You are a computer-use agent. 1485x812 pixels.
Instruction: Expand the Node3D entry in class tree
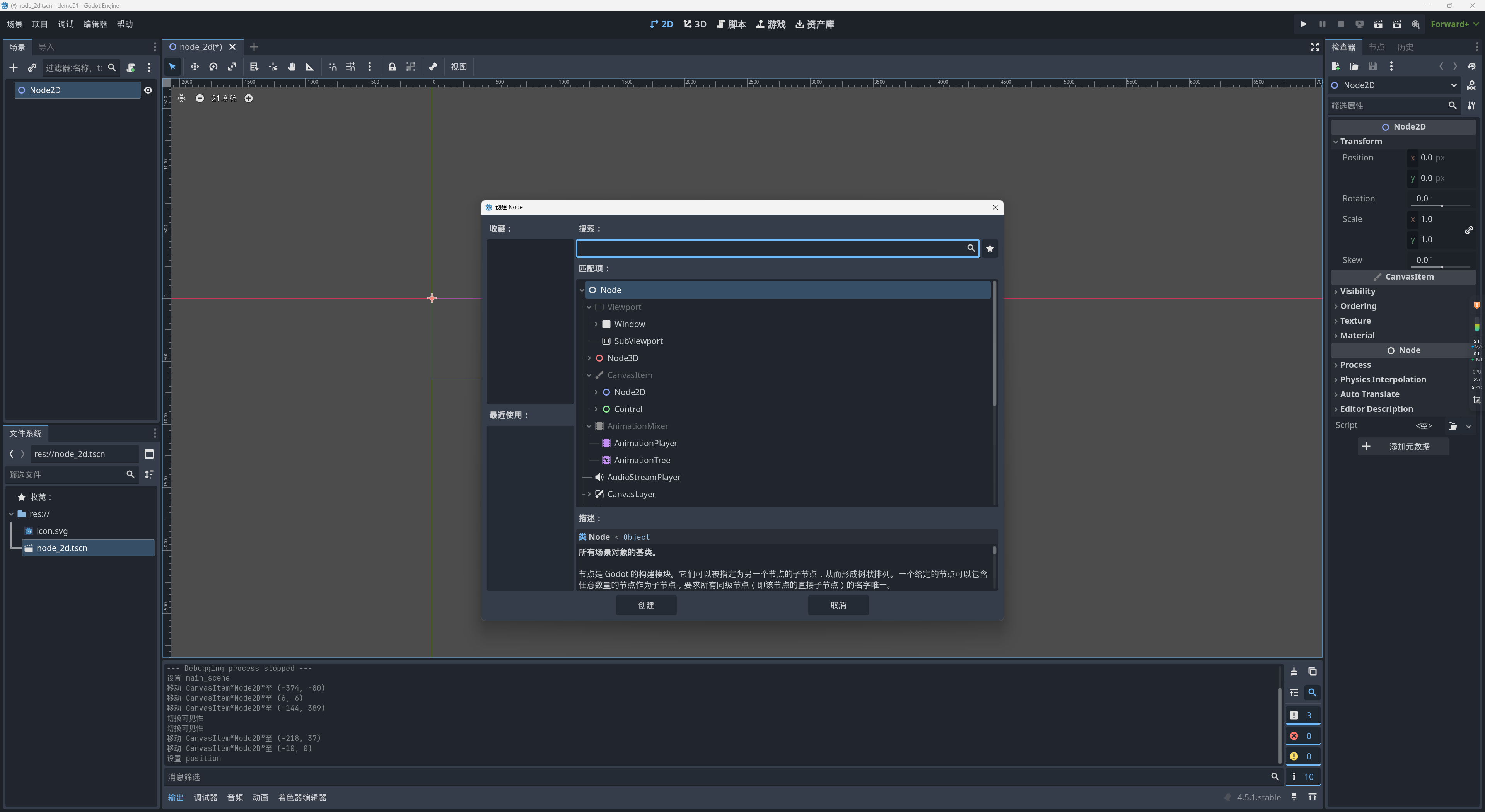click(589, 358)
